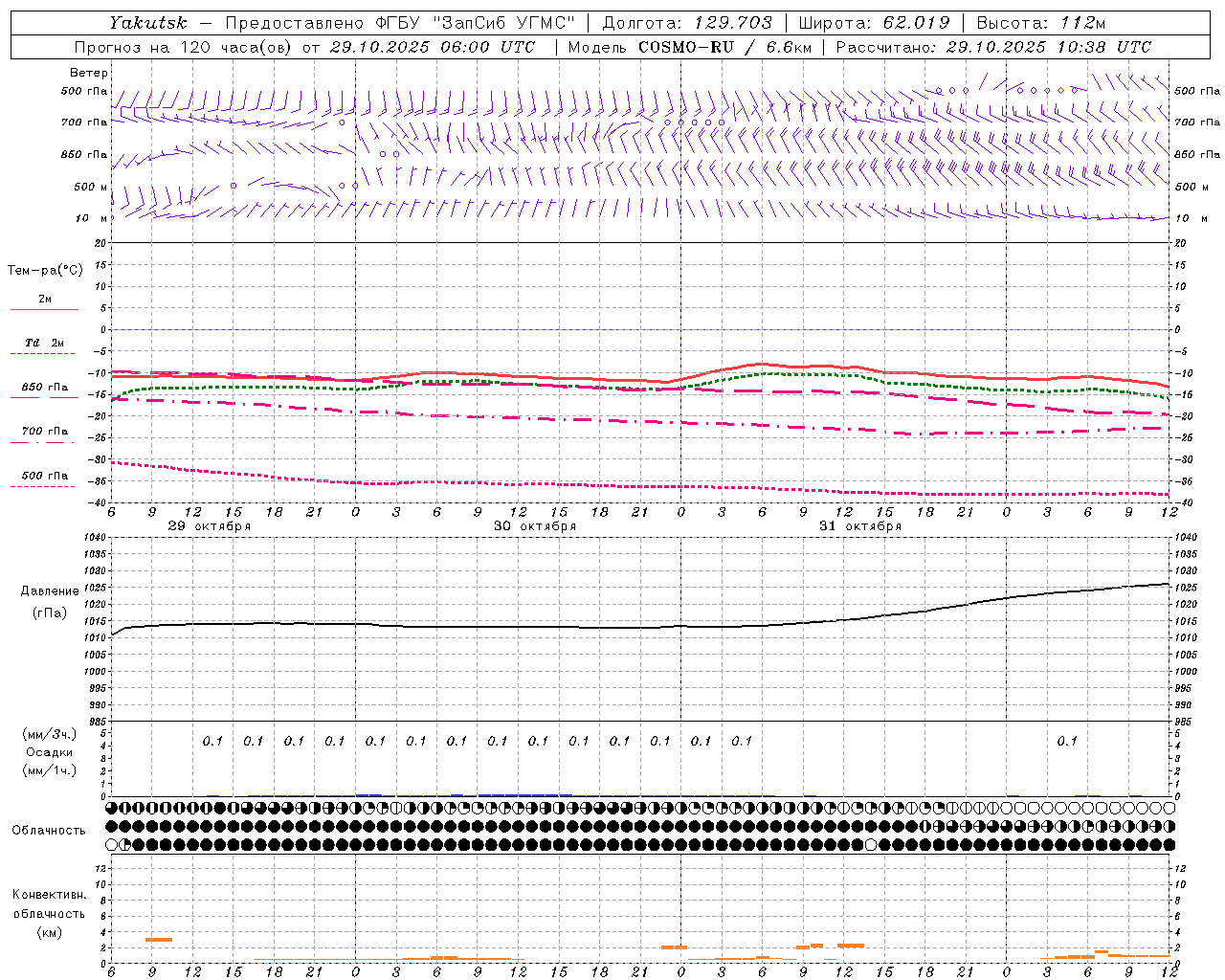Image resolution: width=1225 pixels, height=980 pixels.
Task: Click "Рассчитано: 29.10.2025 10:38 UTC" text
Action: coord(994,47)
